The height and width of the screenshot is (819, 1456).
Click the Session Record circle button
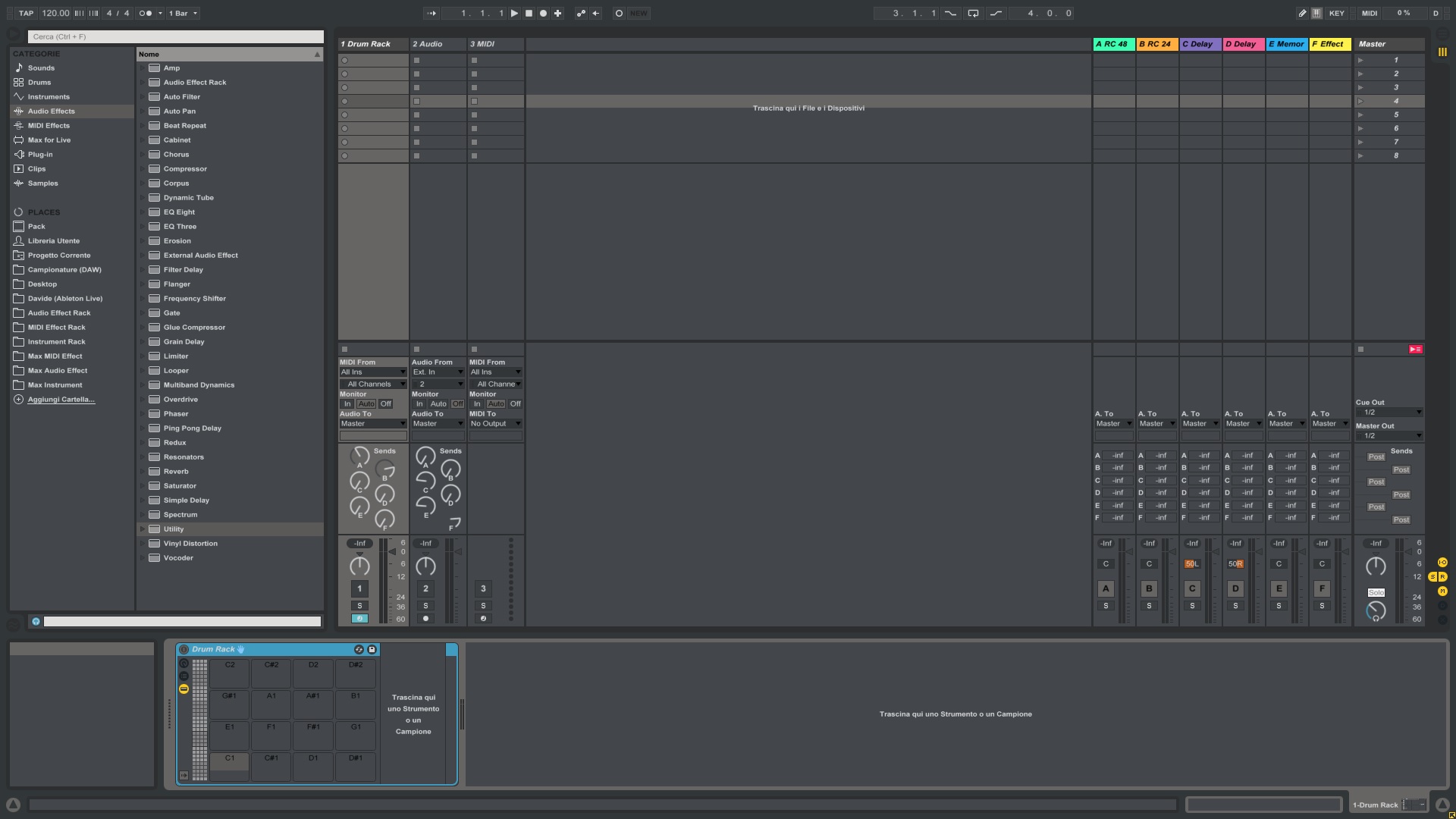pos(619,13)
